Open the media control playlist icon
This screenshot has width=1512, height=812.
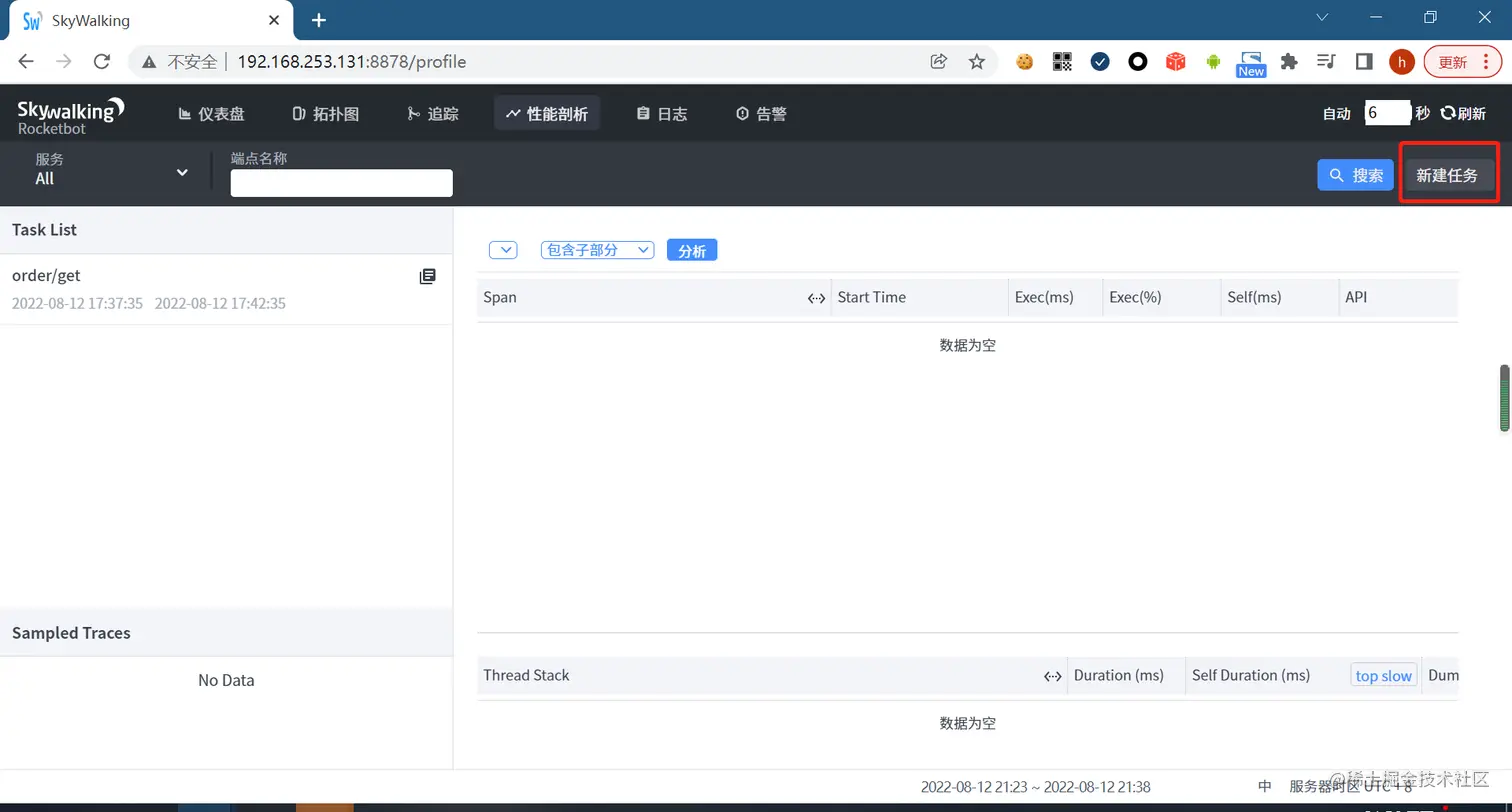point(1327,62)
